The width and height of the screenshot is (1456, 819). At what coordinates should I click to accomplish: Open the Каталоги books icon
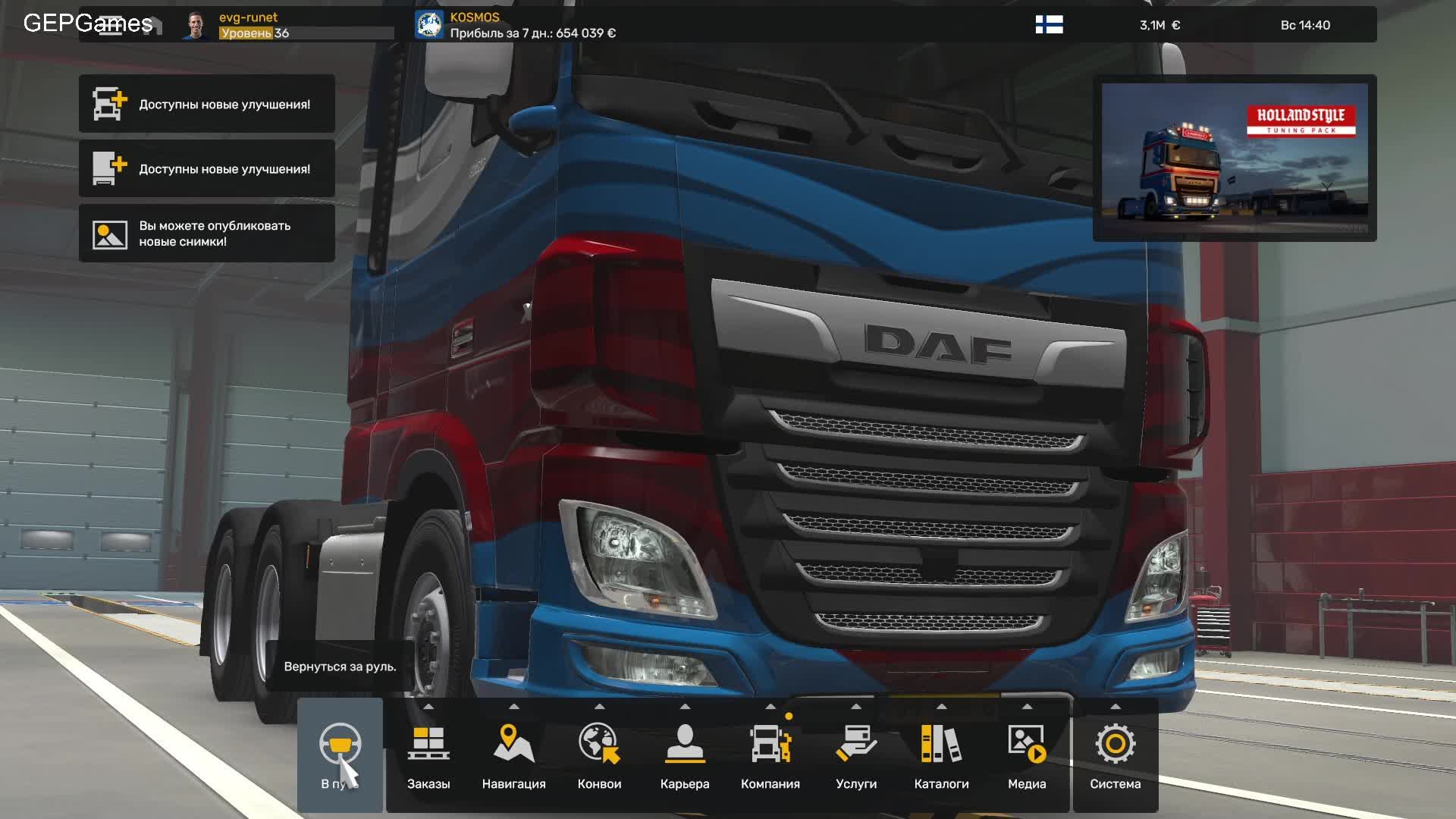[941, 743]
